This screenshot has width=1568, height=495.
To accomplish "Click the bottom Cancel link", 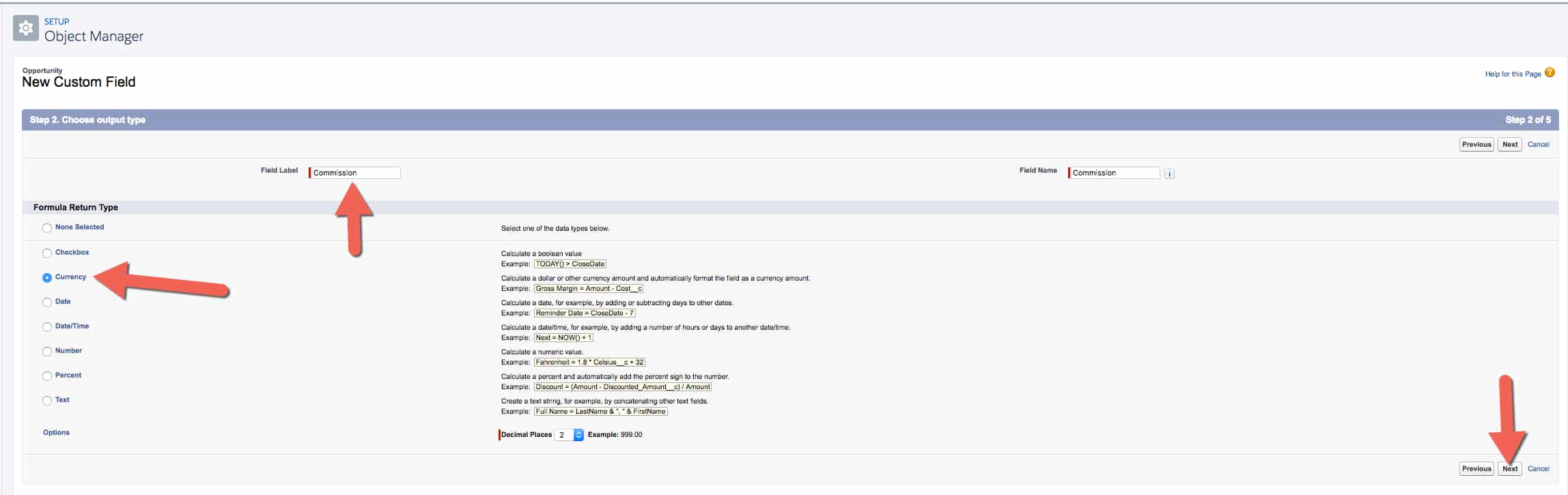I will [x=1538, y=469].
